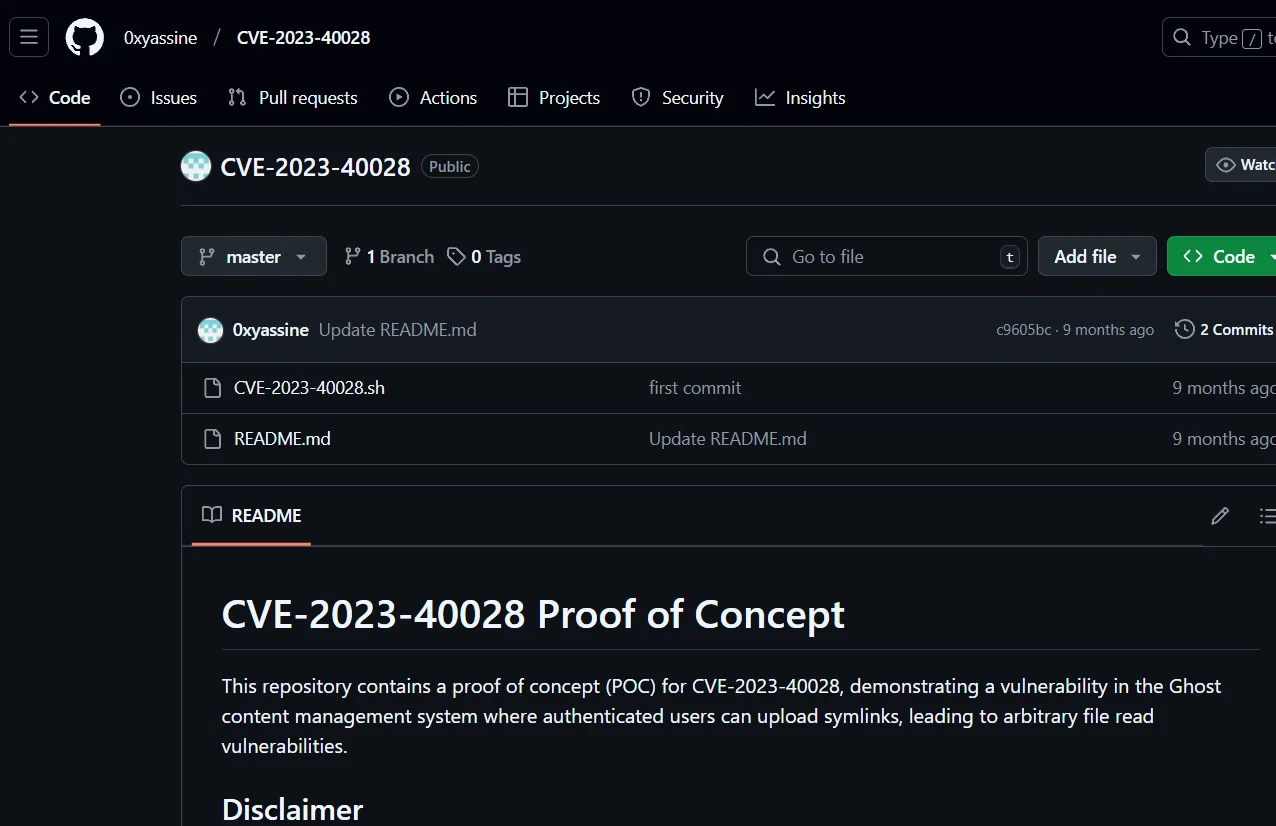
Task: Select the README tab in file viewer
Action: point(252,516)
